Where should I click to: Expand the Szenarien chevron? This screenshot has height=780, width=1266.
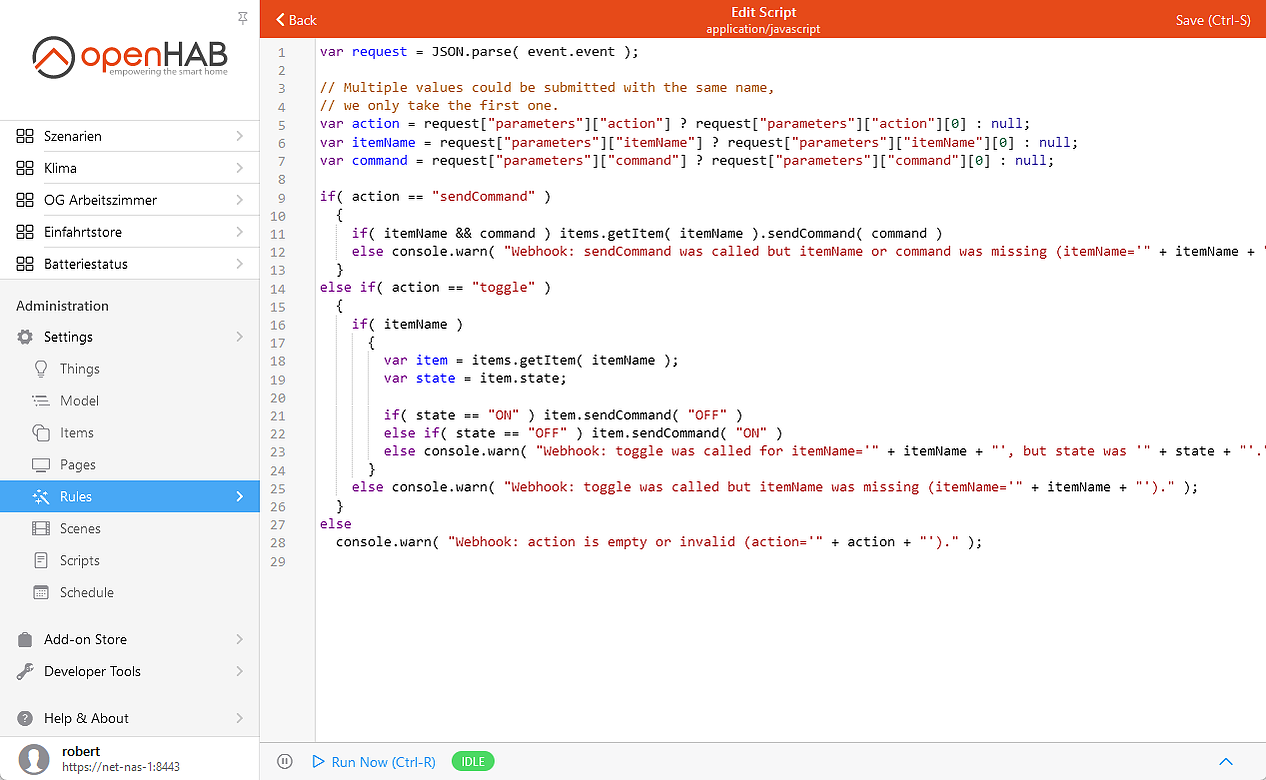pyautogui.click(x=240, y=136)
